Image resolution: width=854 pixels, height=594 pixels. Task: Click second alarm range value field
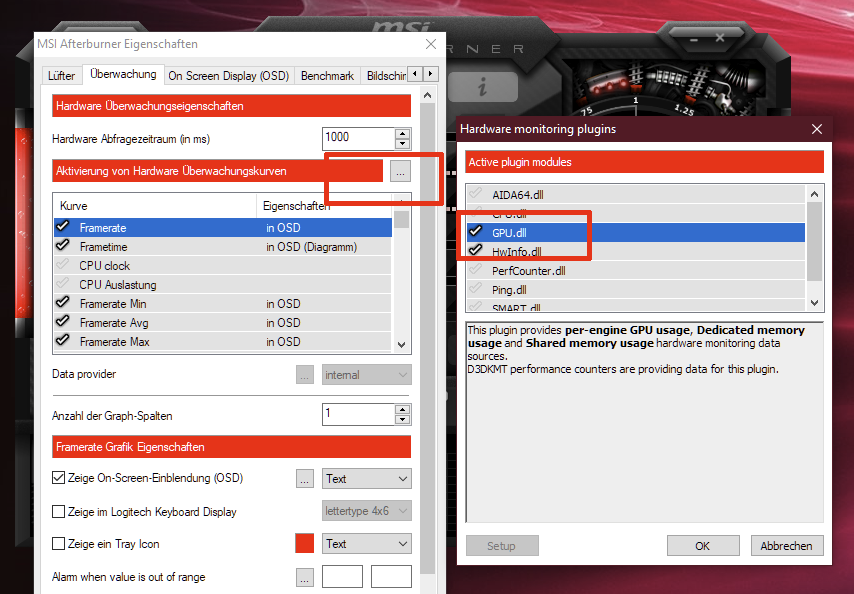click(x=391, y=577)
